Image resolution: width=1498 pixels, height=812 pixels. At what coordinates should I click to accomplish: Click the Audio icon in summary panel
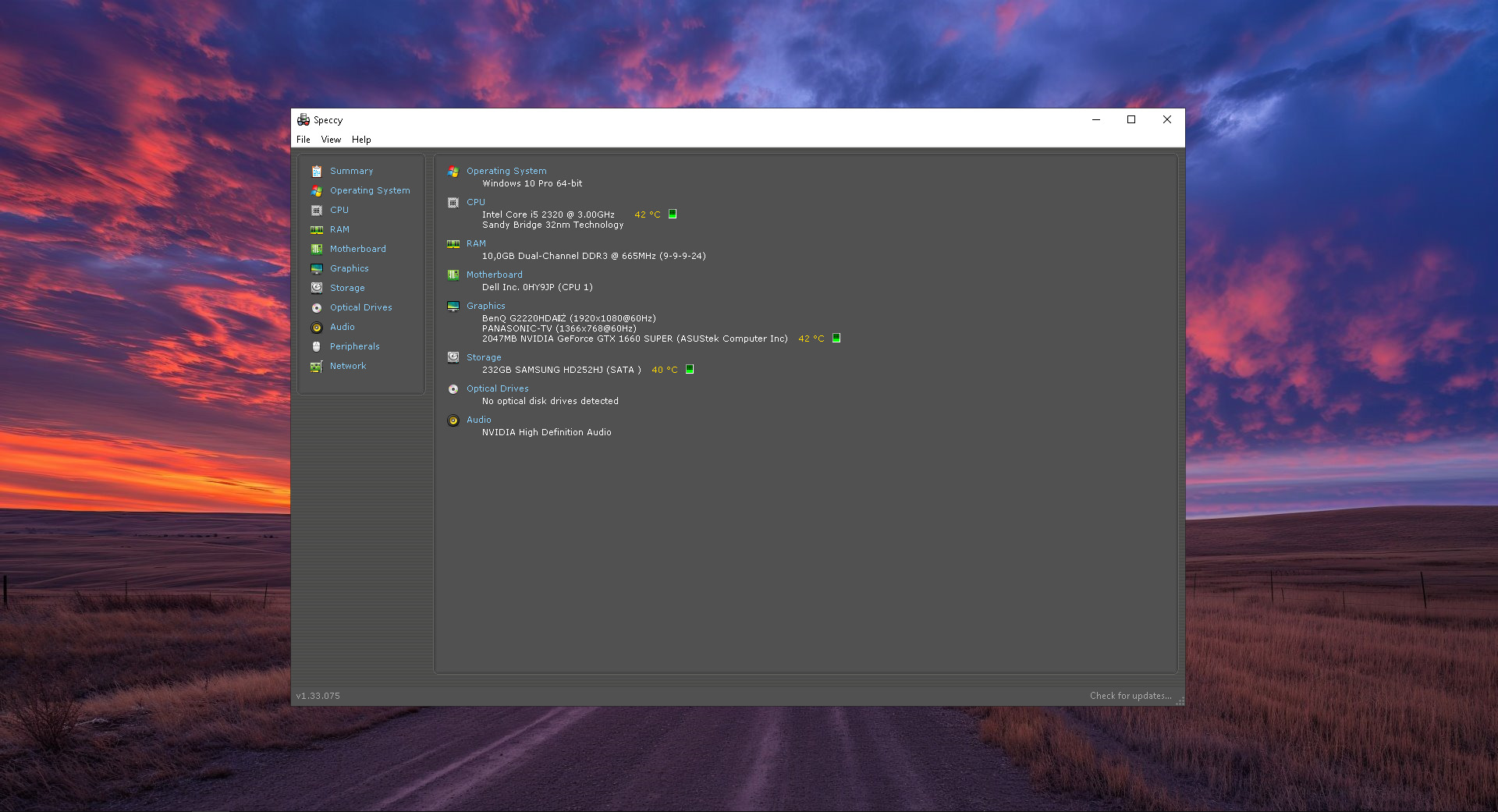[x=453, y=420]
